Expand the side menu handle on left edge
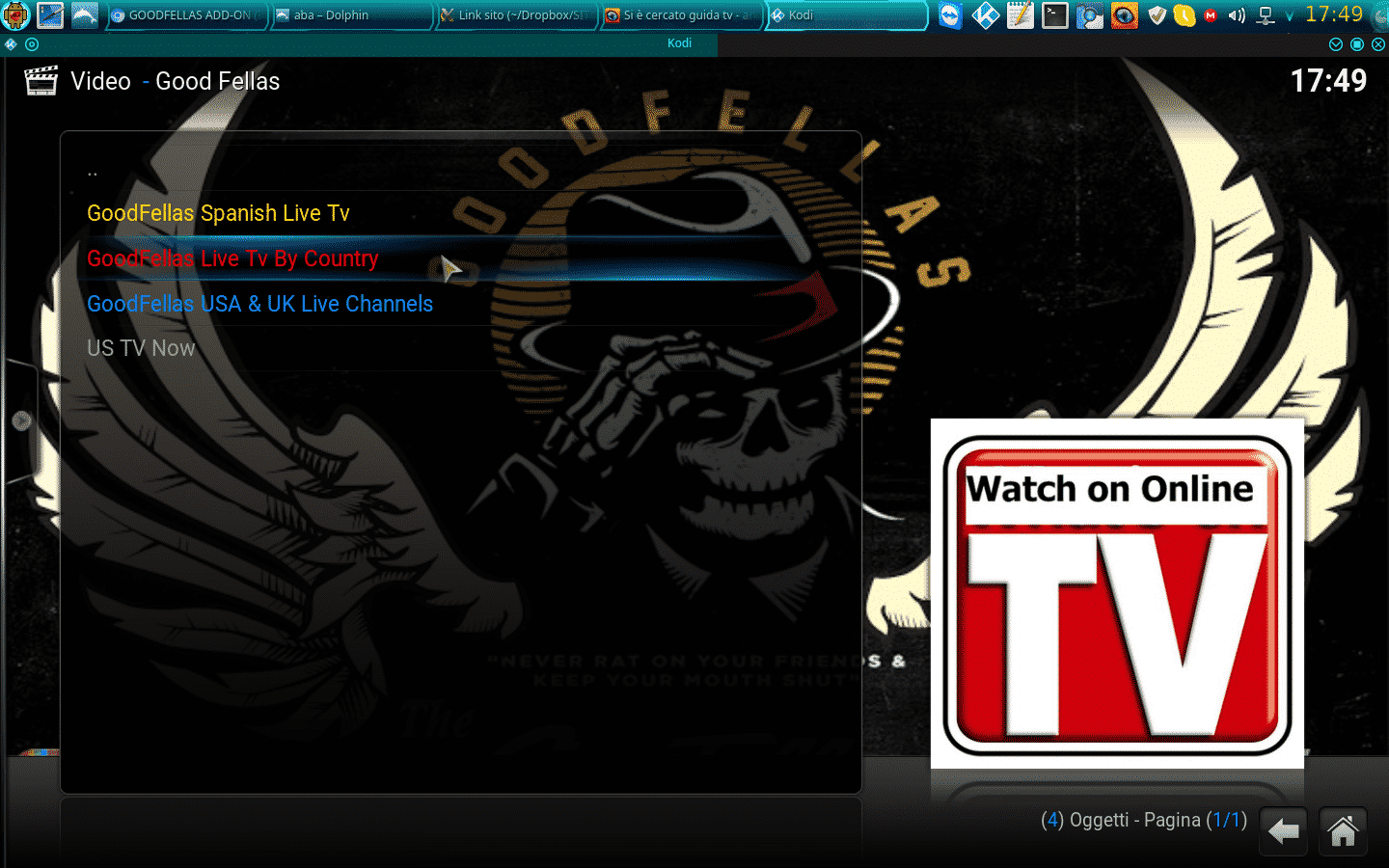The image size is (1389, 868). (21, 420)
